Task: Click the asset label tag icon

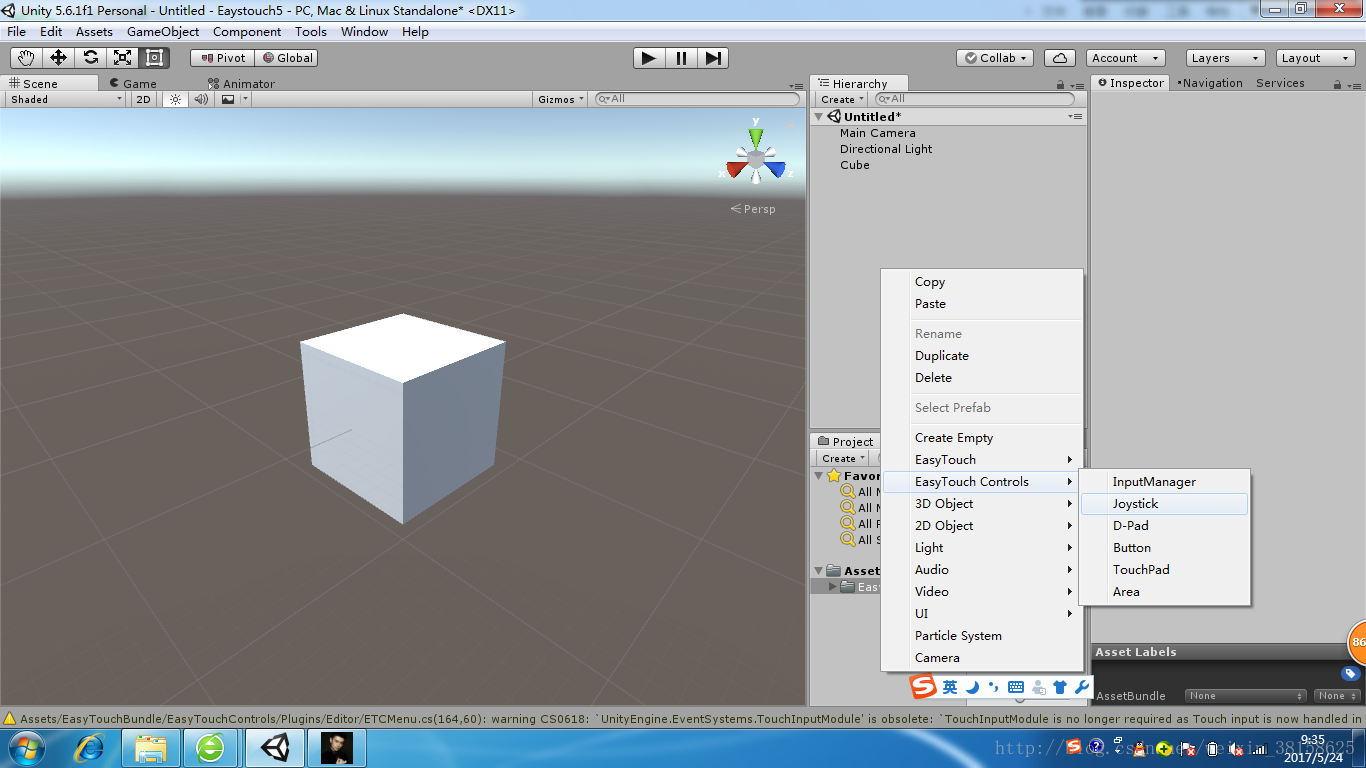Action: [1350, 674]
